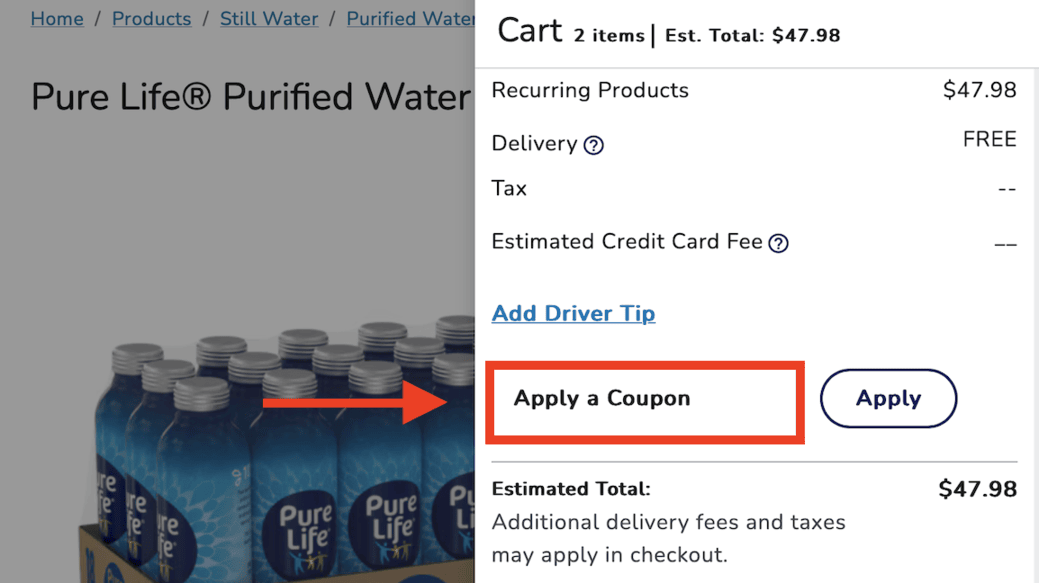Select the bold Estimated Total amount
This screenshot has width=1039, height=583.
pyautogui.click(x=977, y=489)
